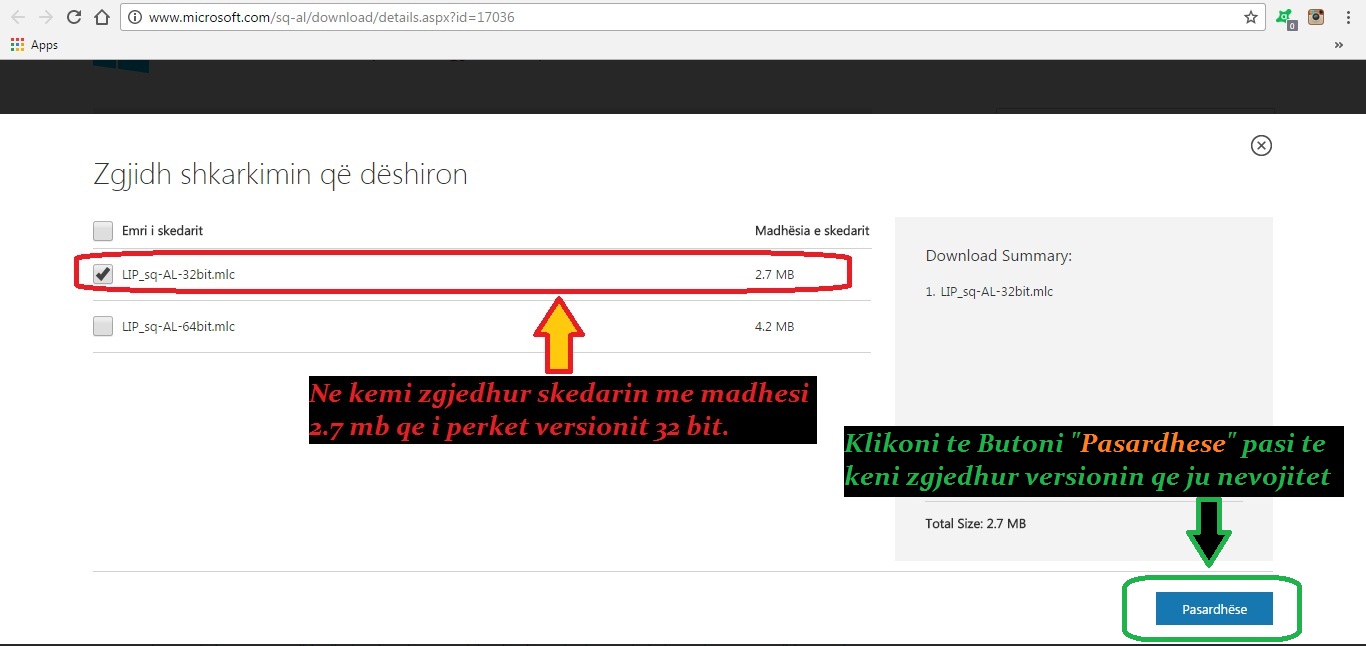This screenshot has height=646, width=1366.
Task: Reload the Microsoft download page
Action: 74,17
